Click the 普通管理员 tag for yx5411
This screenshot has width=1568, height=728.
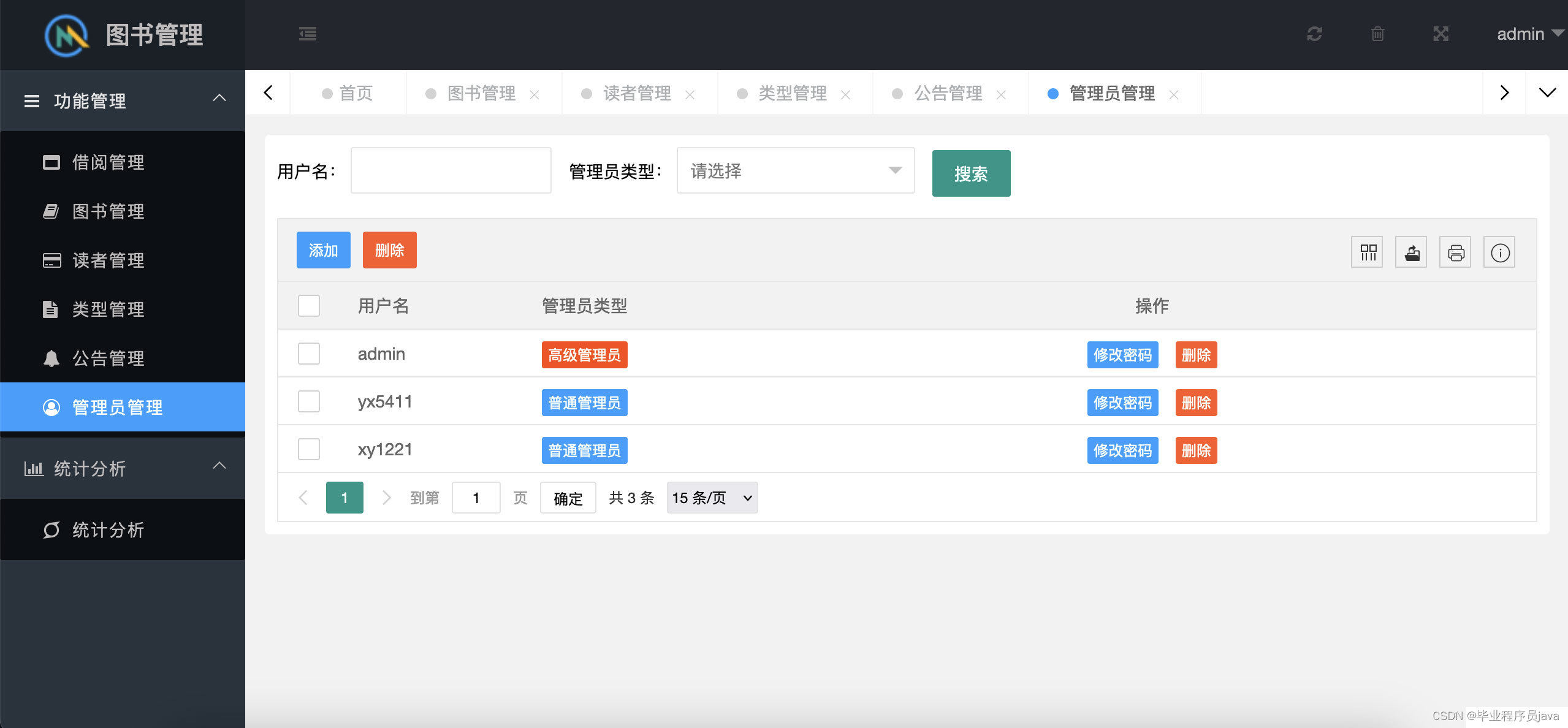pyautogui.click(x=584, y=403)
